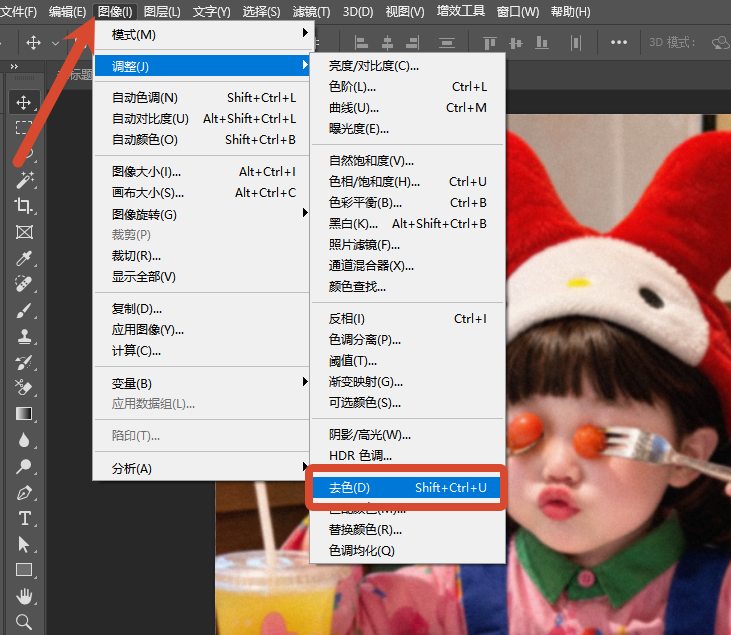Choose 替换颜色(R) command
Image resolution: width=731 pixels, height=635 pixels.
407,529
